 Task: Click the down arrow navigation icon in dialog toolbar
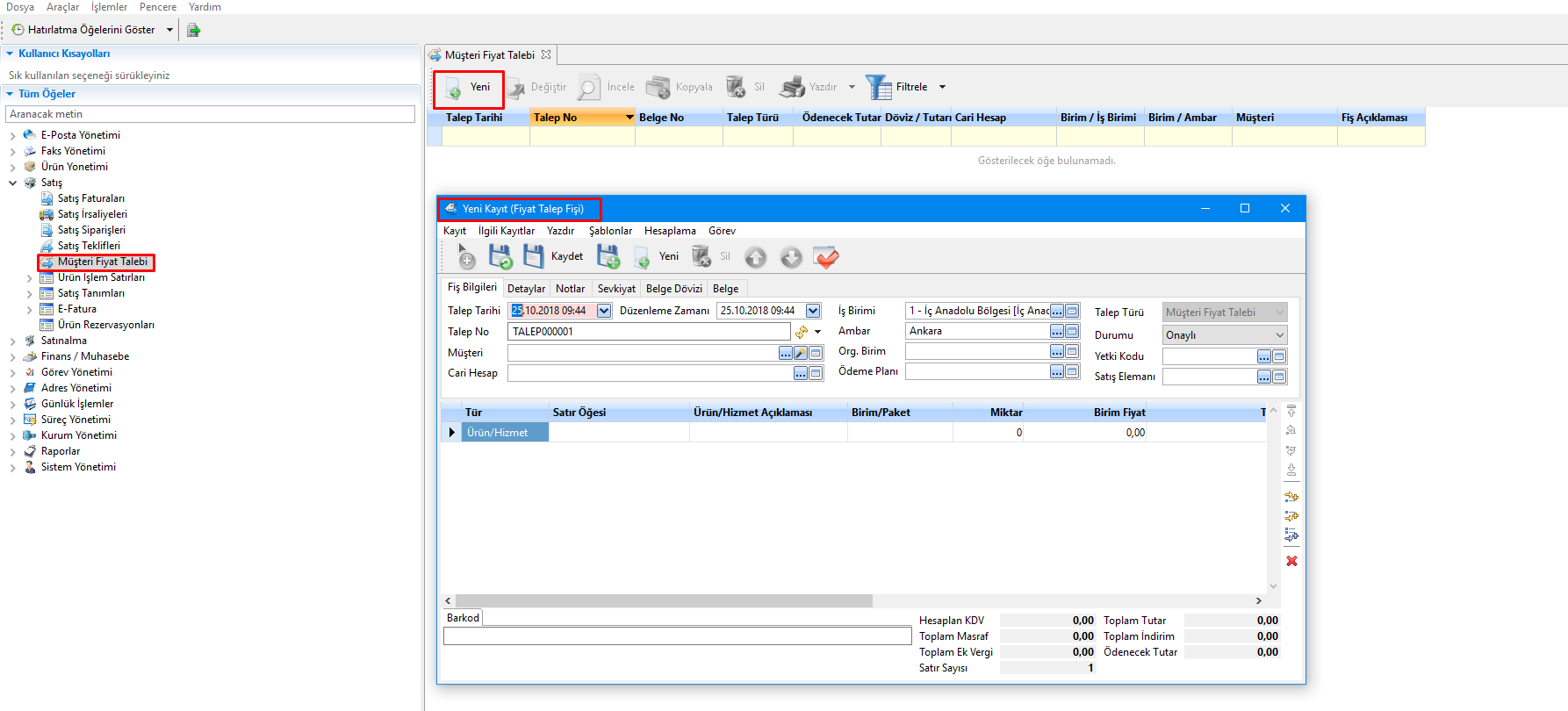point(791,257)
